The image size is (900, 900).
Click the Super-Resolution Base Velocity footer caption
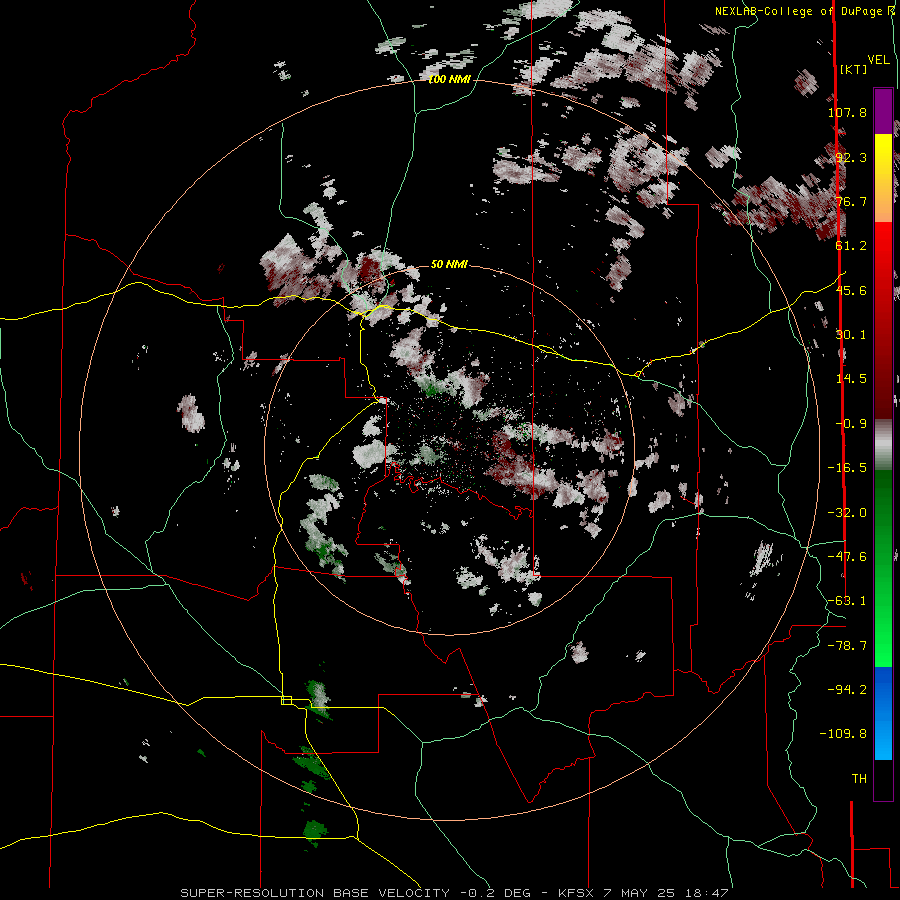(x=455, y=893)
